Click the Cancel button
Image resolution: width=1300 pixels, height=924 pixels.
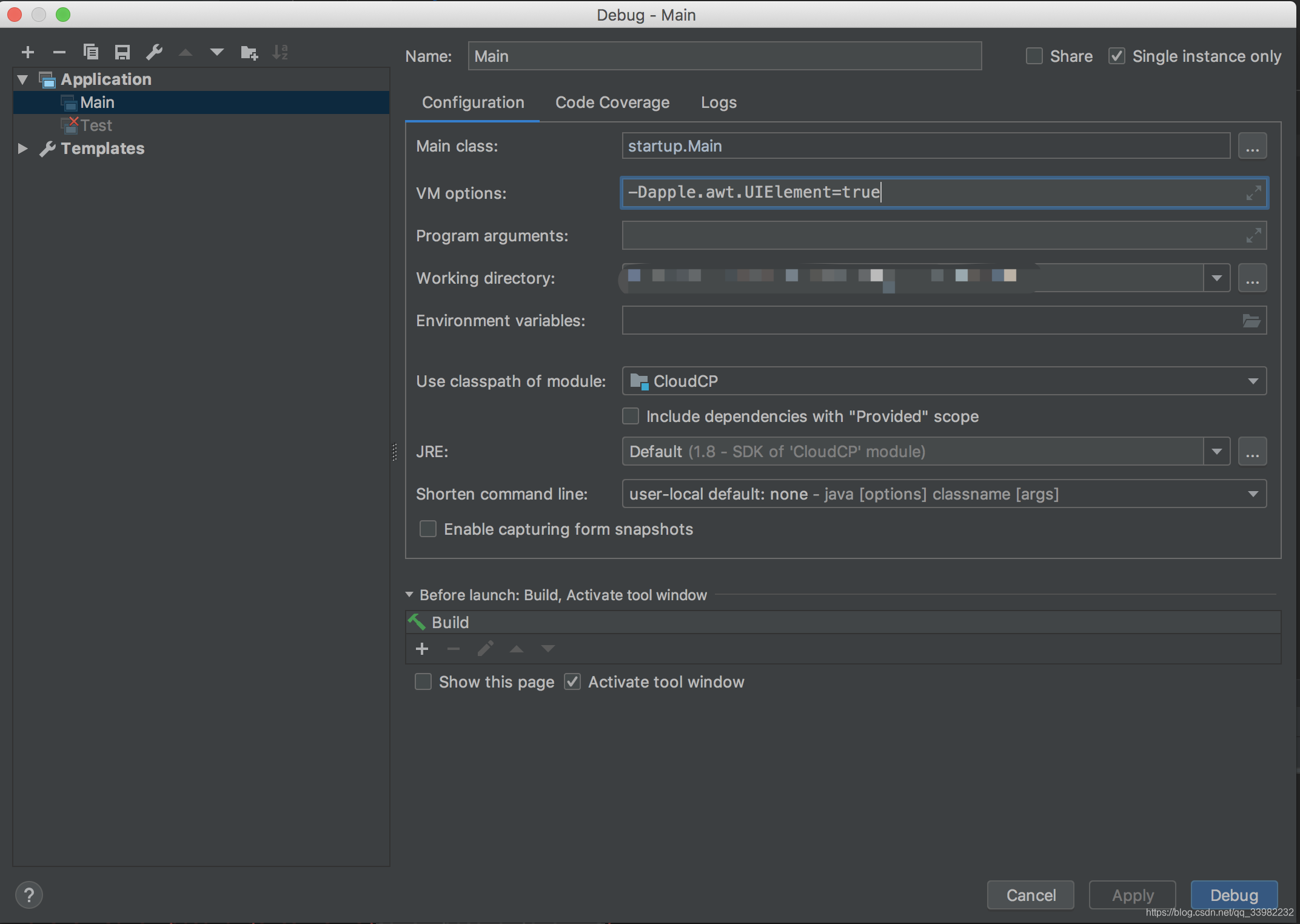click(x=1030, y=895)
